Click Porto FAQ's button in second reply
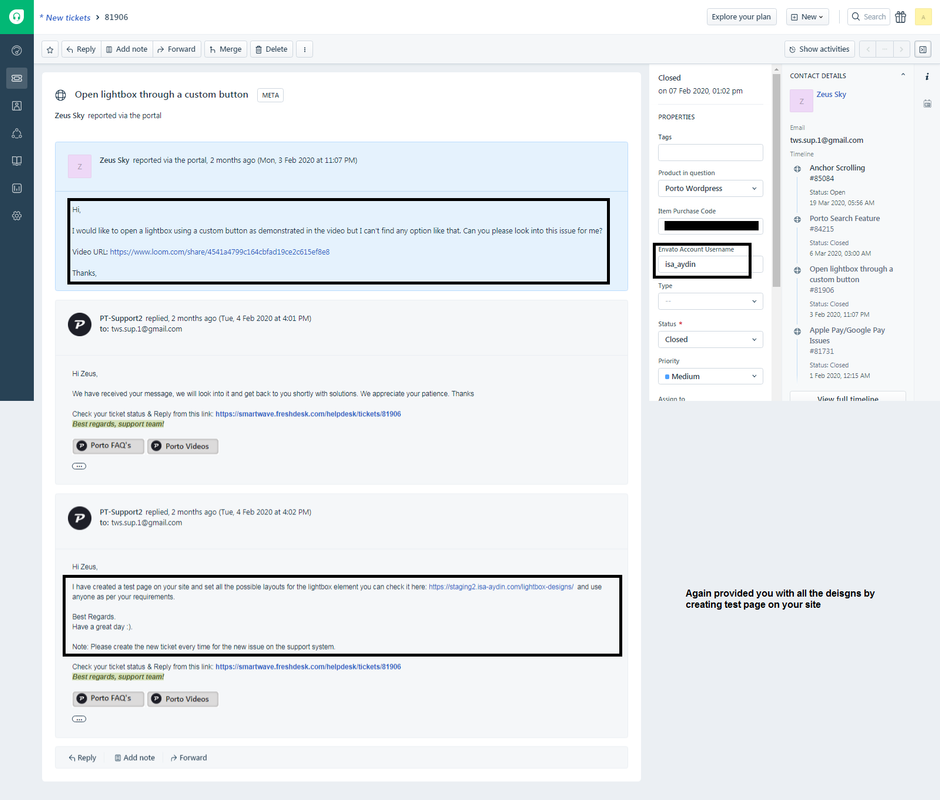 [109, 699]
